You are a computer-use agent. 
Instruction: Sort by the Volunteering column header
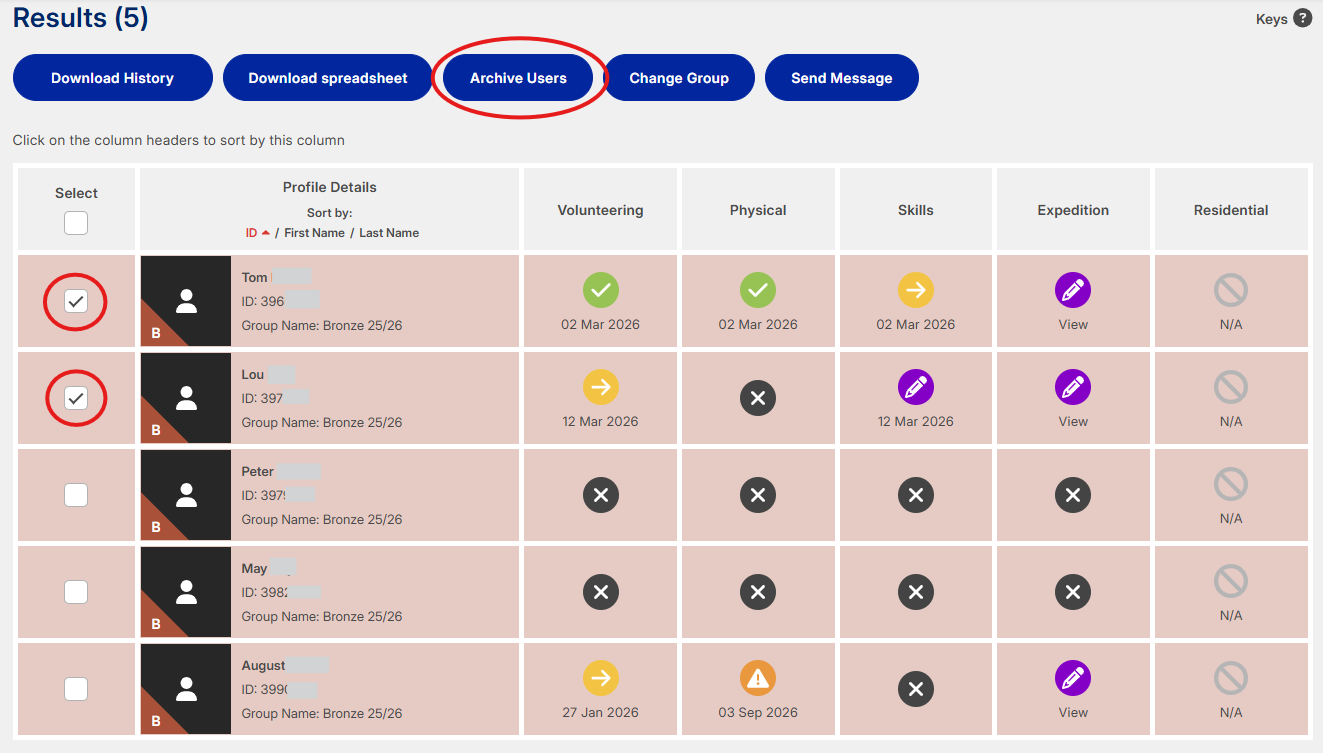coord(600,210)
